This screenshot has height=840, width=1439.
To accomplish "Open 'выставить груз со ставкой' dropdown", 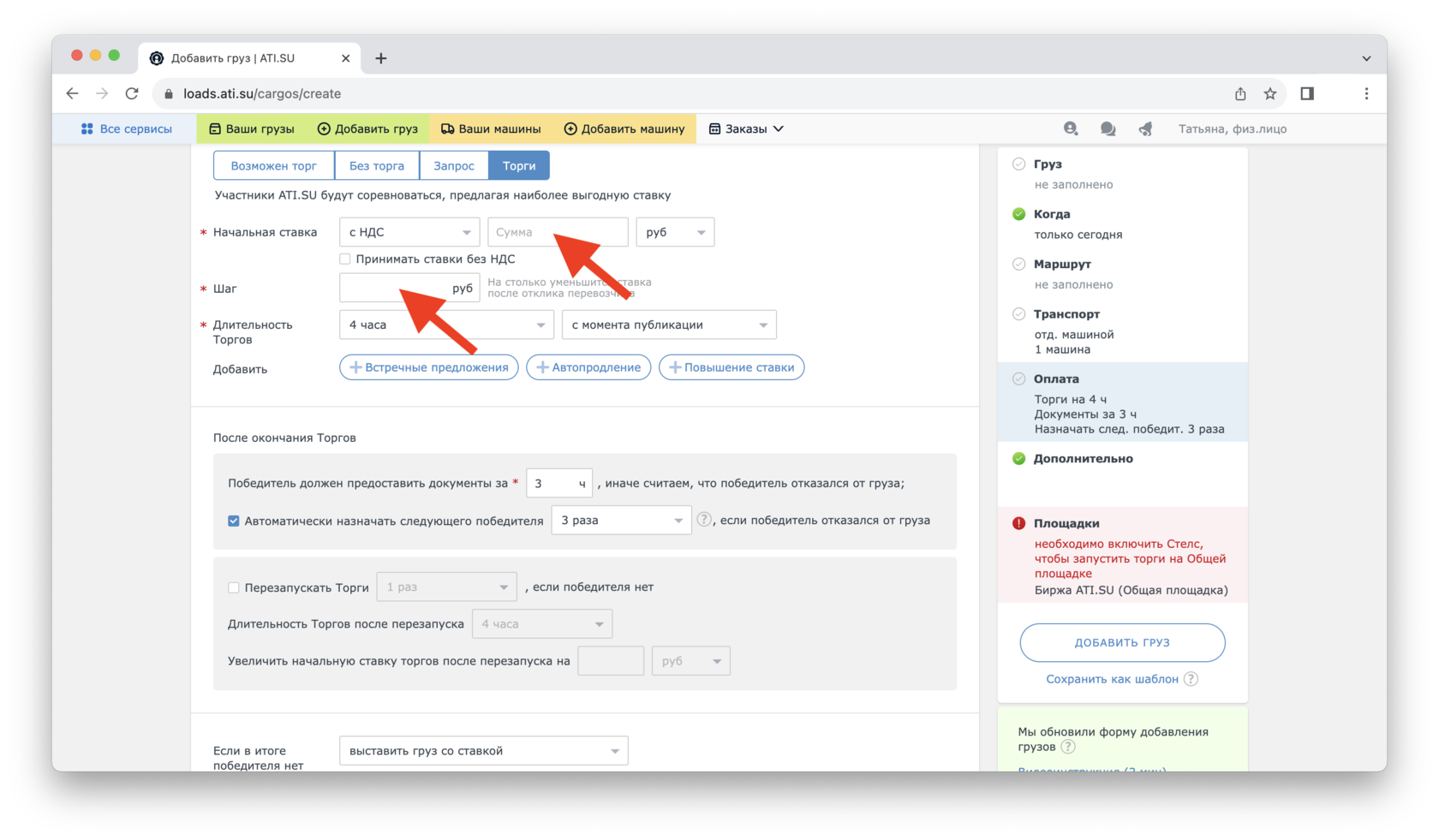I will [x=484, y=750].
